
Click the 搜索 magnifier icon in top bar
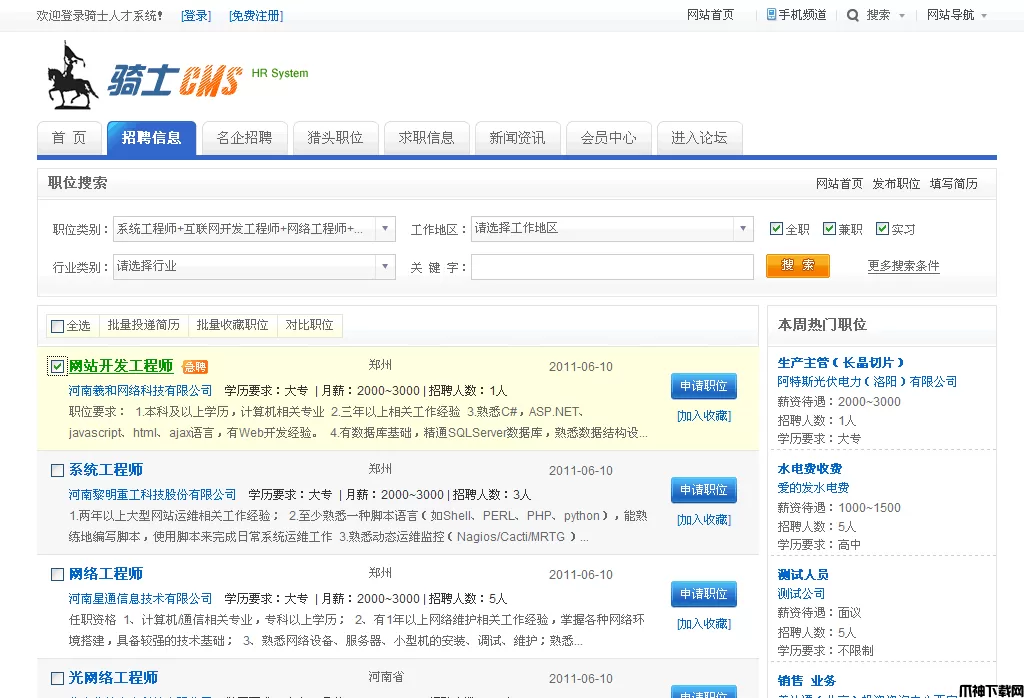[x=852, y=15]
